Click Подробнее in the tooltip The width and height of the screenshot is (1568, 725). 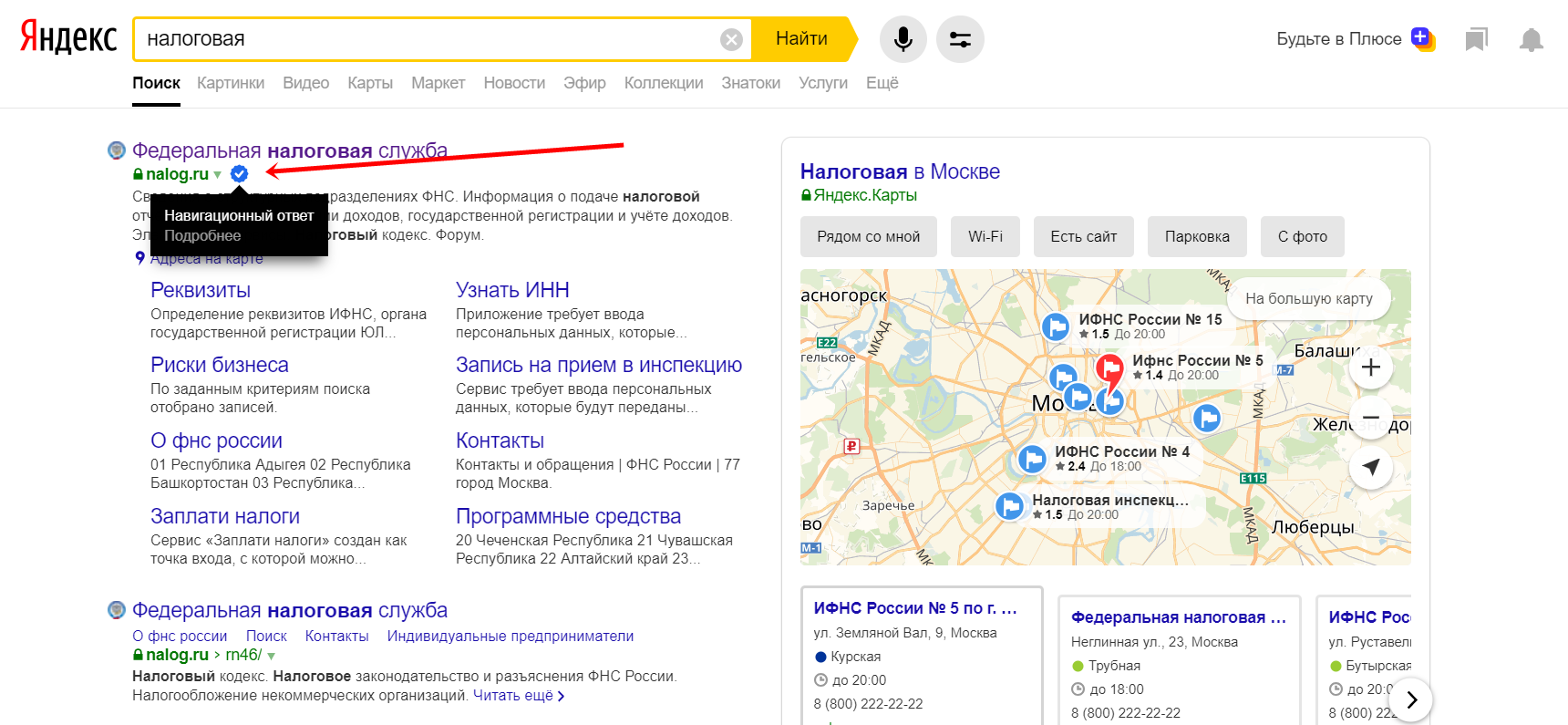202,235
